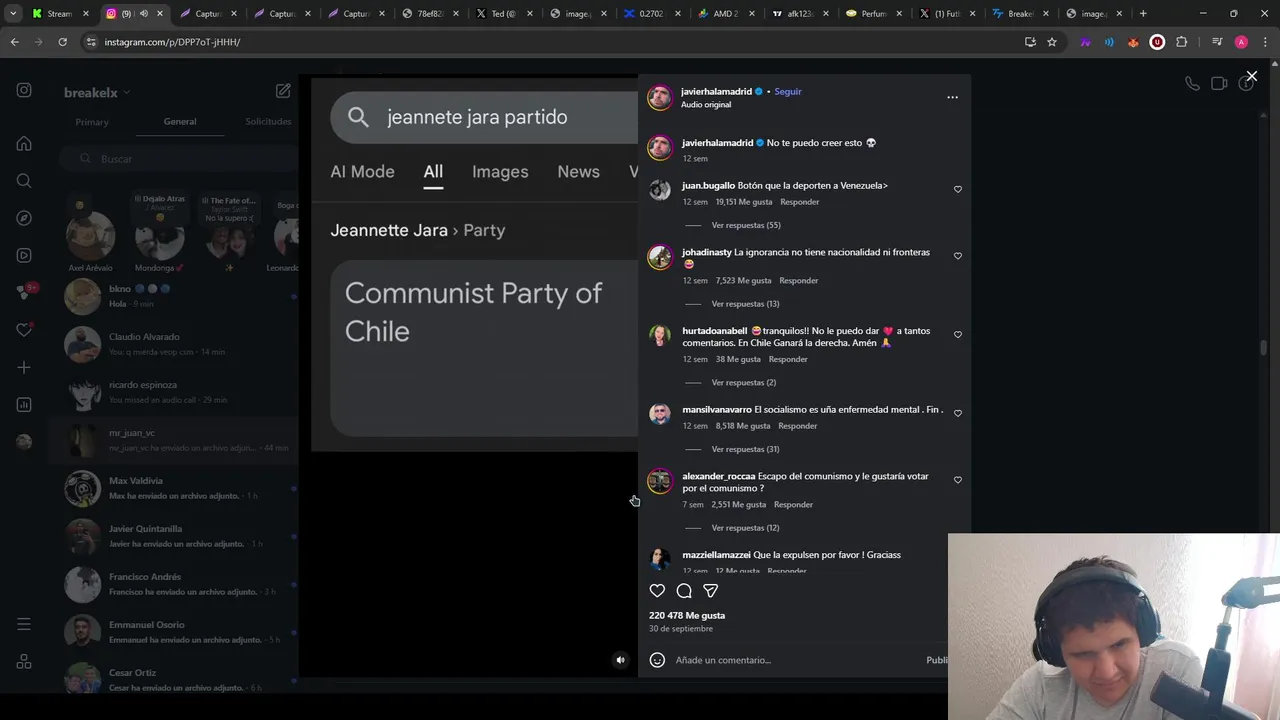The height and width of the screenshot is (720, 1280).
Task: Compose a new message with the pencil icon
Action: click(x=283, y=91)
